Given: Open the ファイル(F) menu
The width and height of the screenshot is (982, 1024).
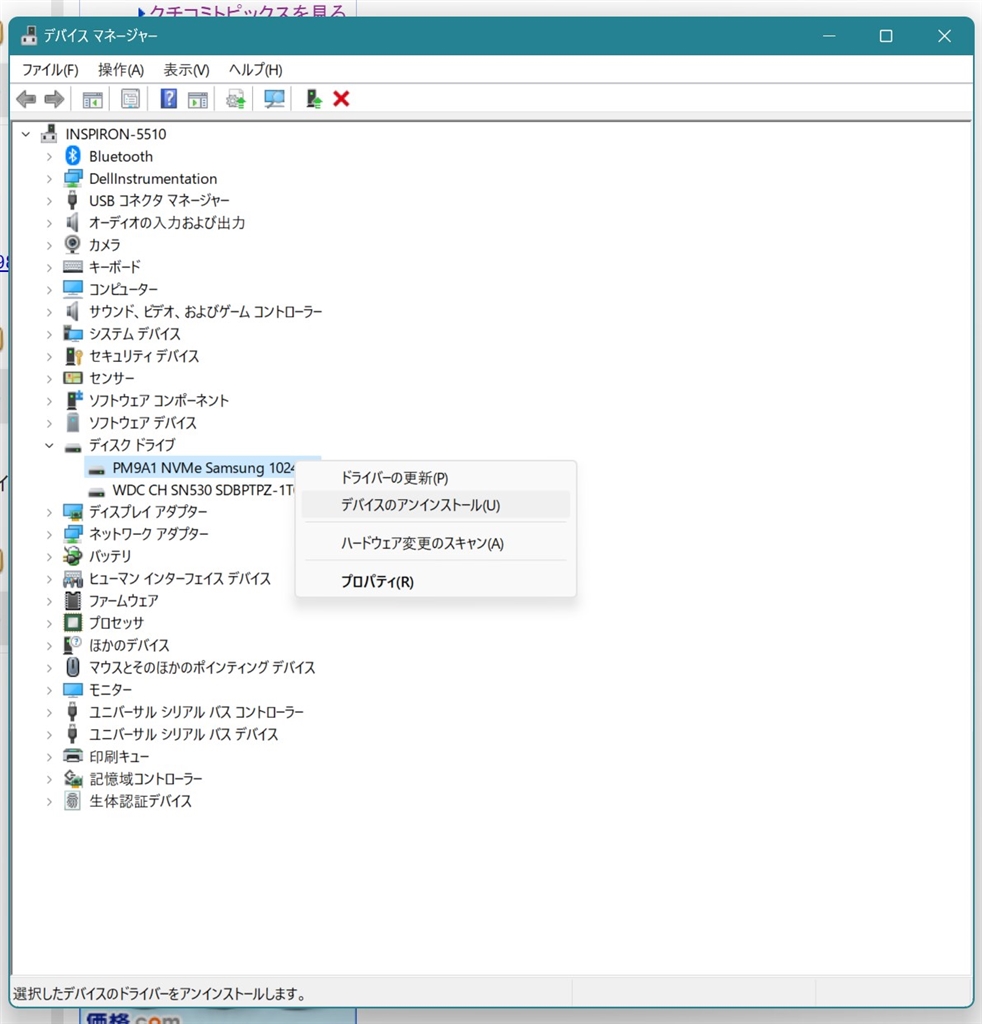Looking at the screenshot, I should [x=50, y=70].
